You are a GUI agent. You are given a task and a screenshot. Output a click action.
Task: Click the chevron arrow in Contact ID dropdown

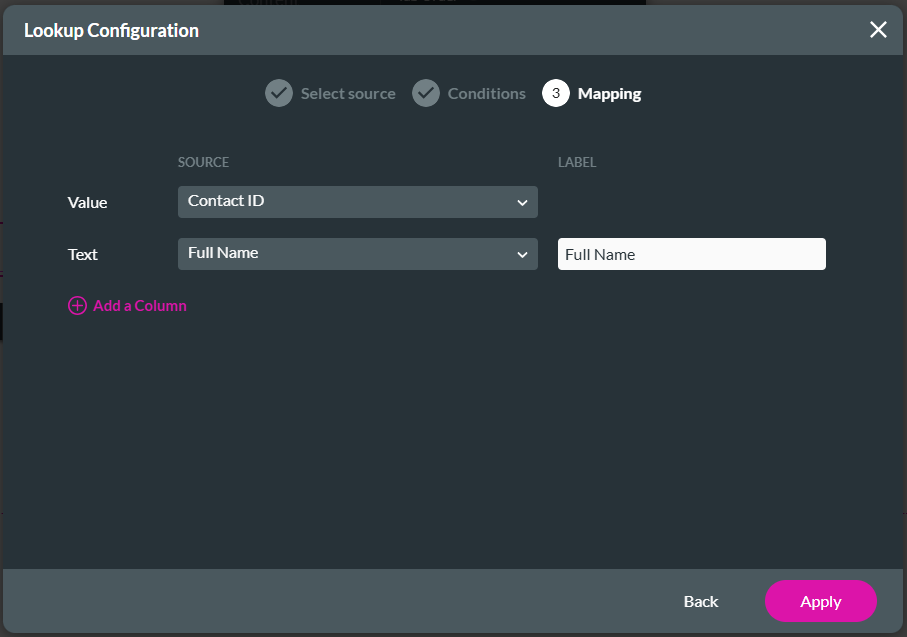(522, 203)
